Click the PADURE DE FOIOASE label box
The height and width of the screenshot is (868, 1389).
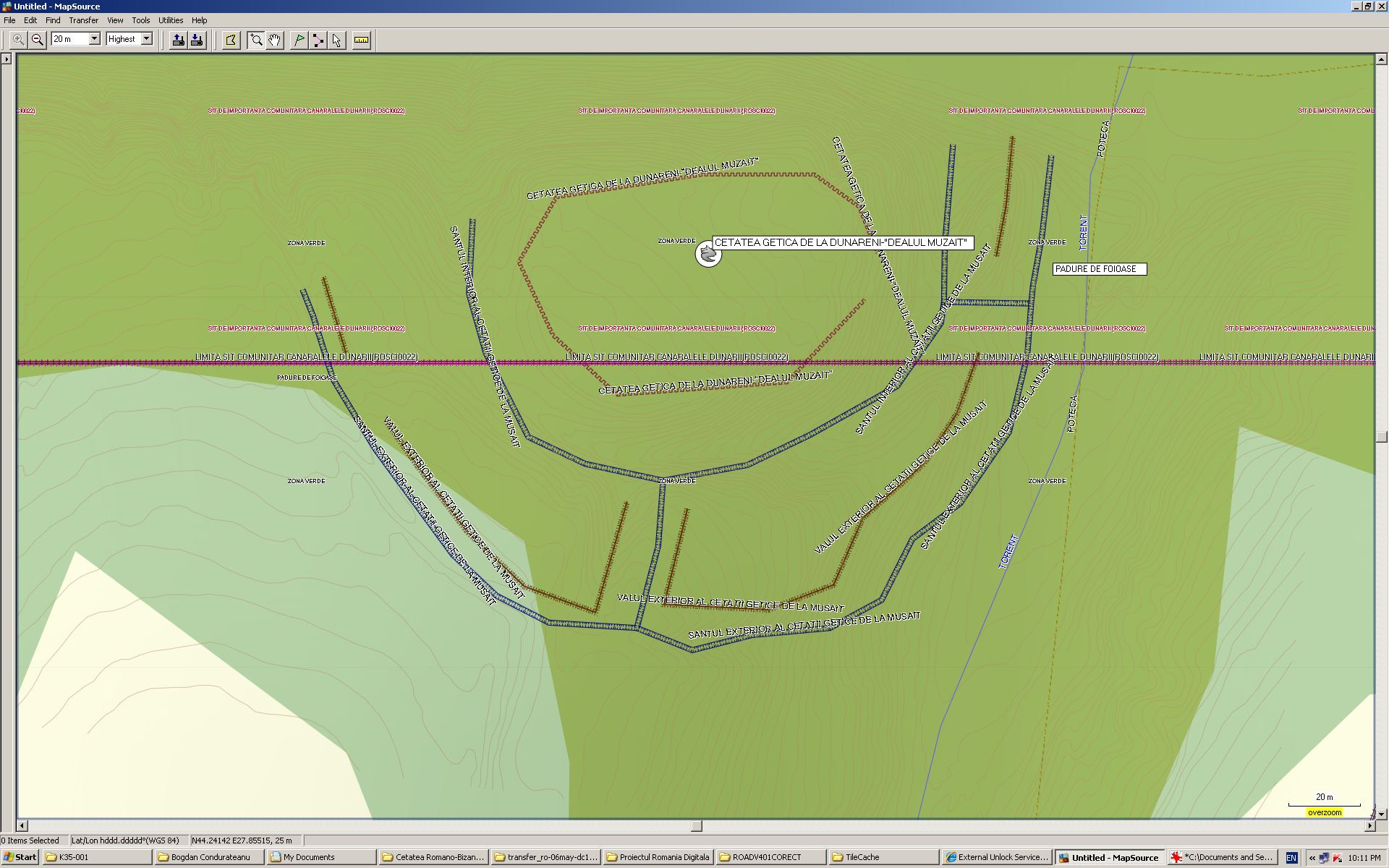click(1099, 269)
